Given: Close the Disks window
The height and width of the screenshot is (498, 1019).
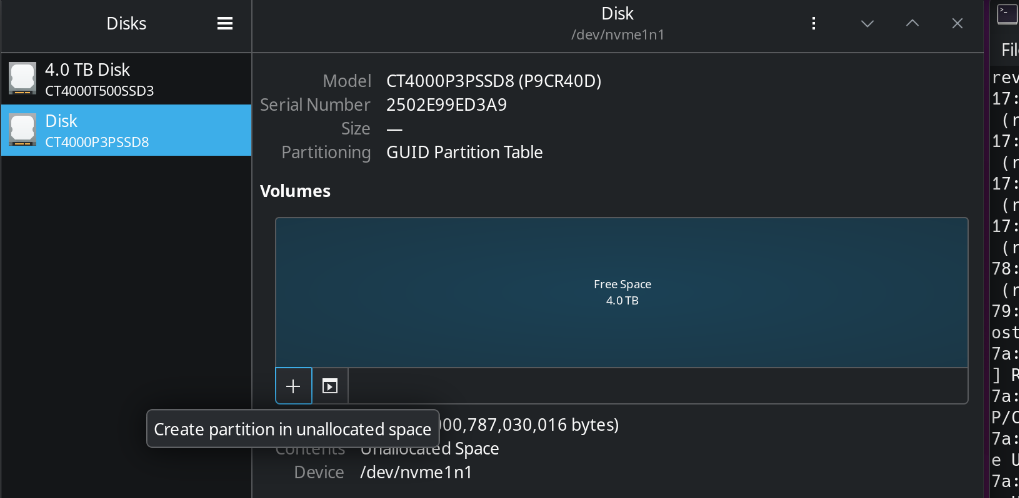Looking at the screenshot, I should click(957, 24).
